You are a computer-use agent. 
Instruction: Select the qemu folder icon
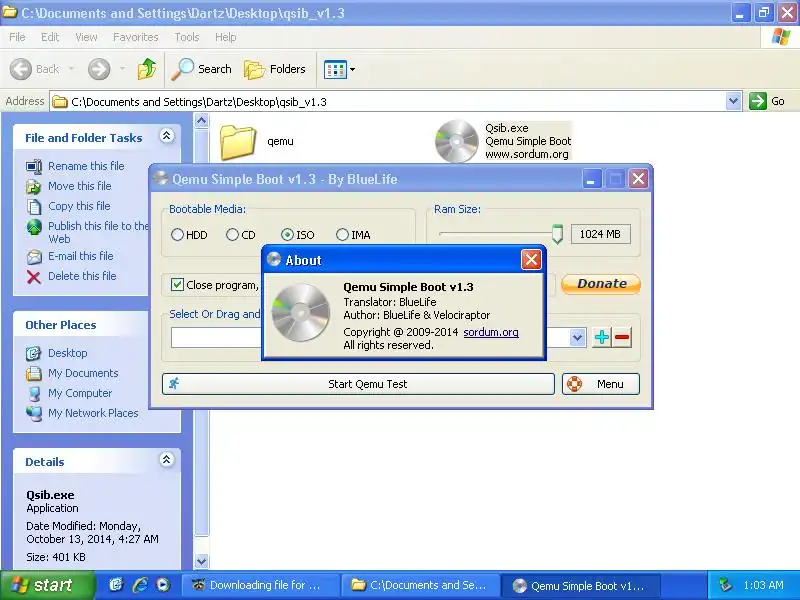click(238, 142)
